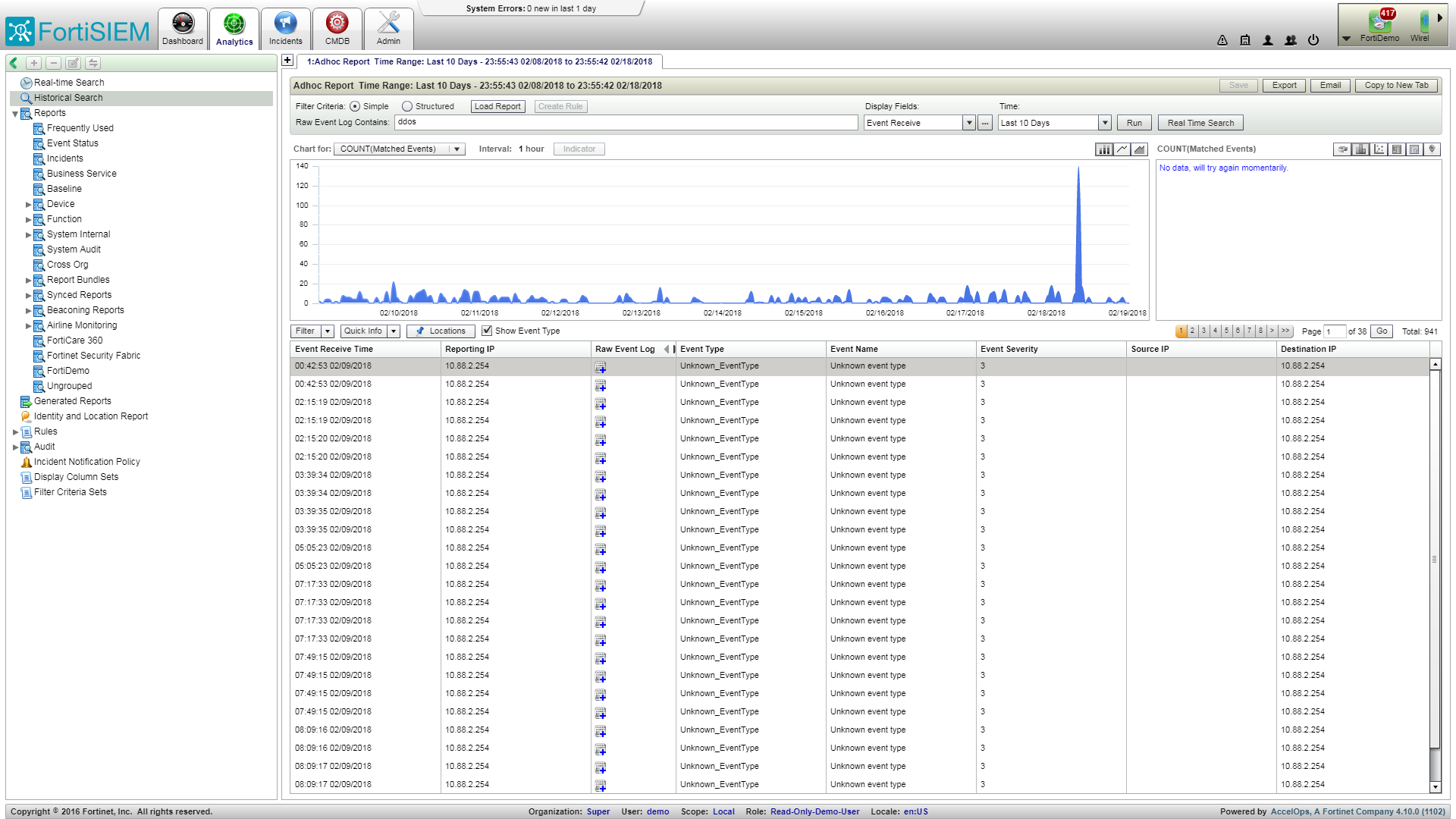Click the Run button
The height and width of the screenshot is (819, 1456).
[x=1134, y=123]
